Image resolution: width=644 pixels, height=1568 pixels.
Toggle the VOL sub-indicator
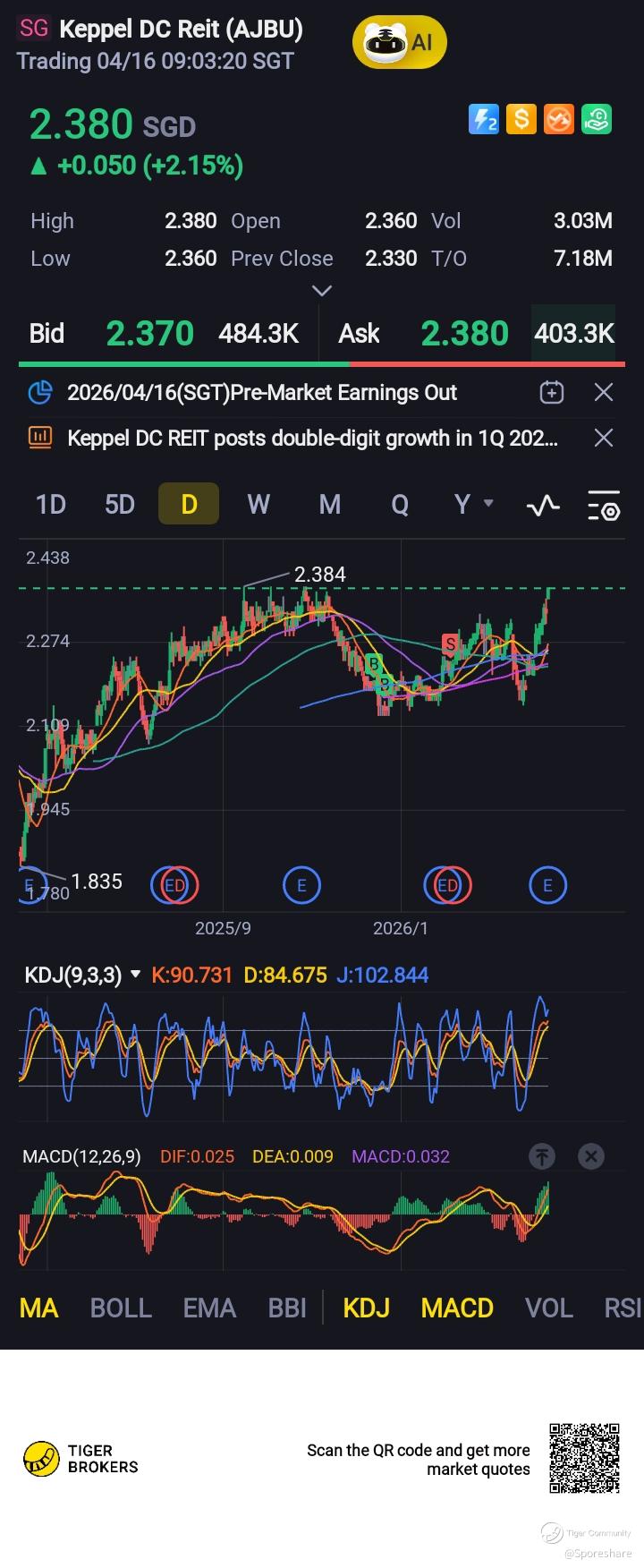pos(548,1308)
